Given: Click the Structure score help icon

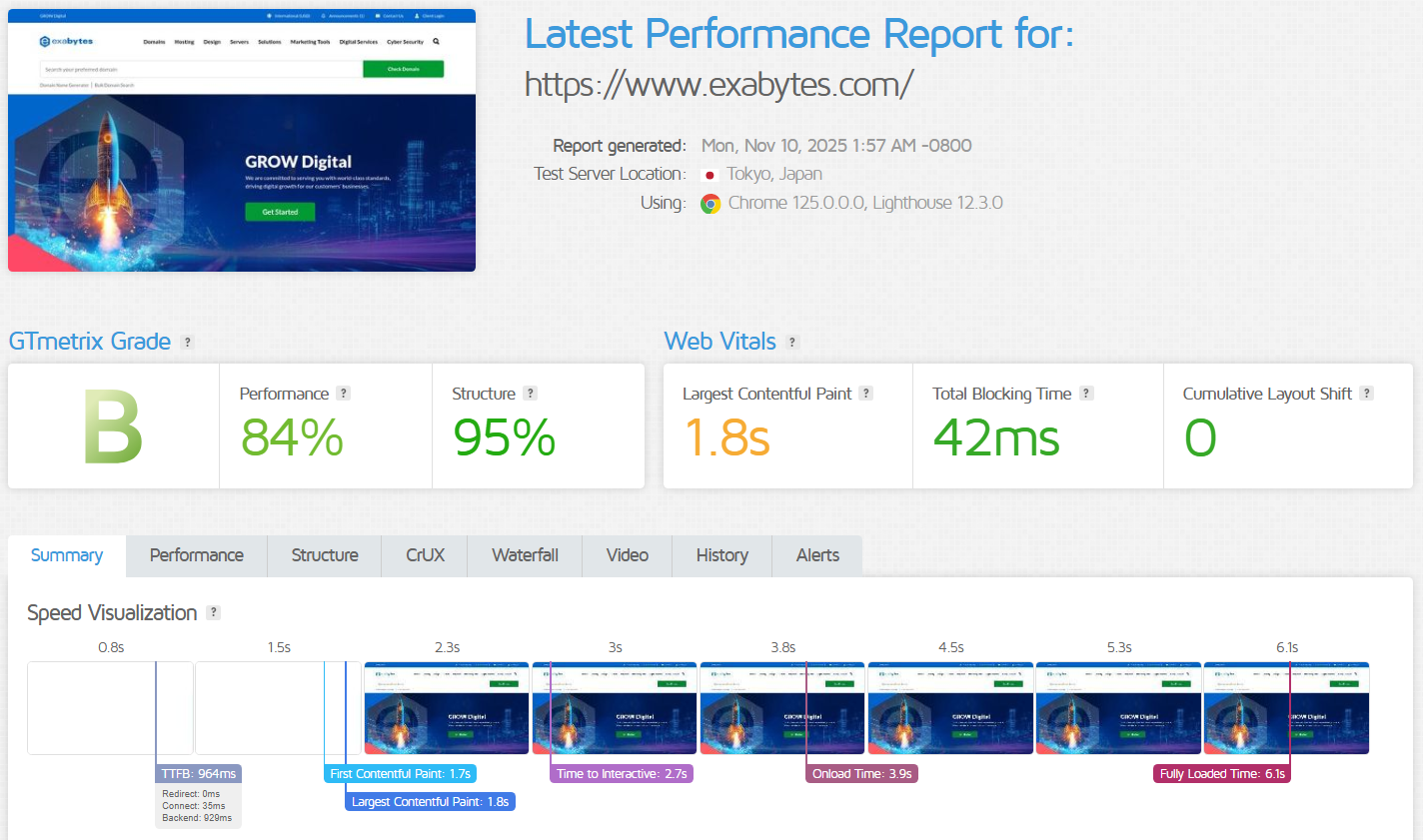Looking at the screenshot, I should [x=531, y=394].
